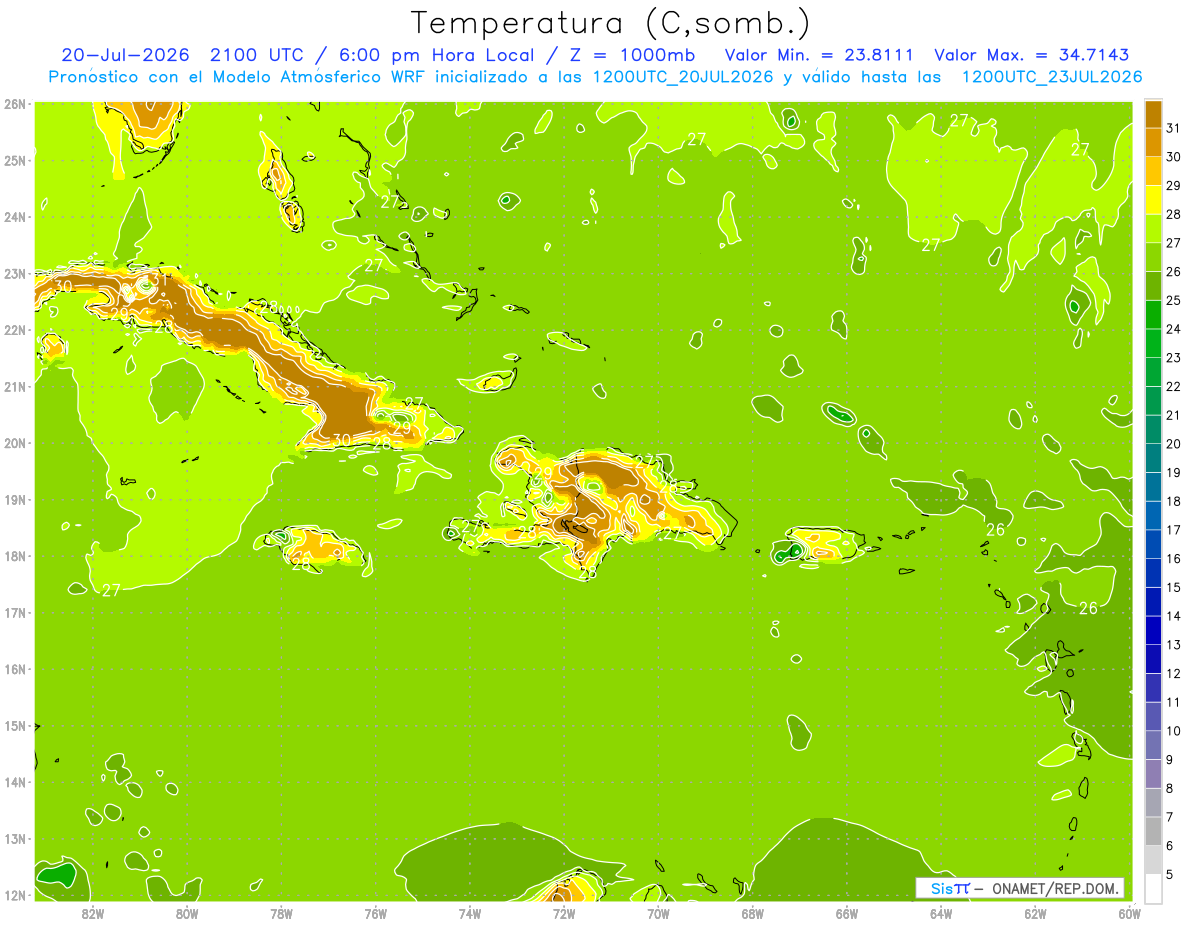Click the '19N' latitude axis label
Screen dimensions: 1200x927
pos(15,500)
